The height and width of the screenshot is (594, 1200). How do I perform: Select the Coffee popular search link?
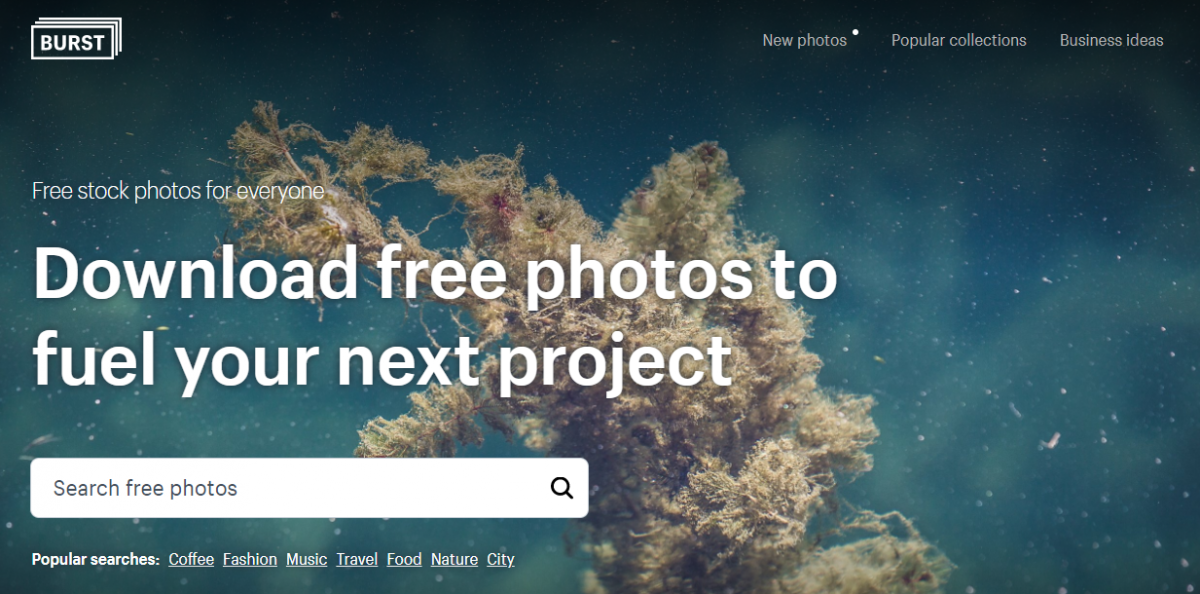pyautogui.click(x=191, y=559)
